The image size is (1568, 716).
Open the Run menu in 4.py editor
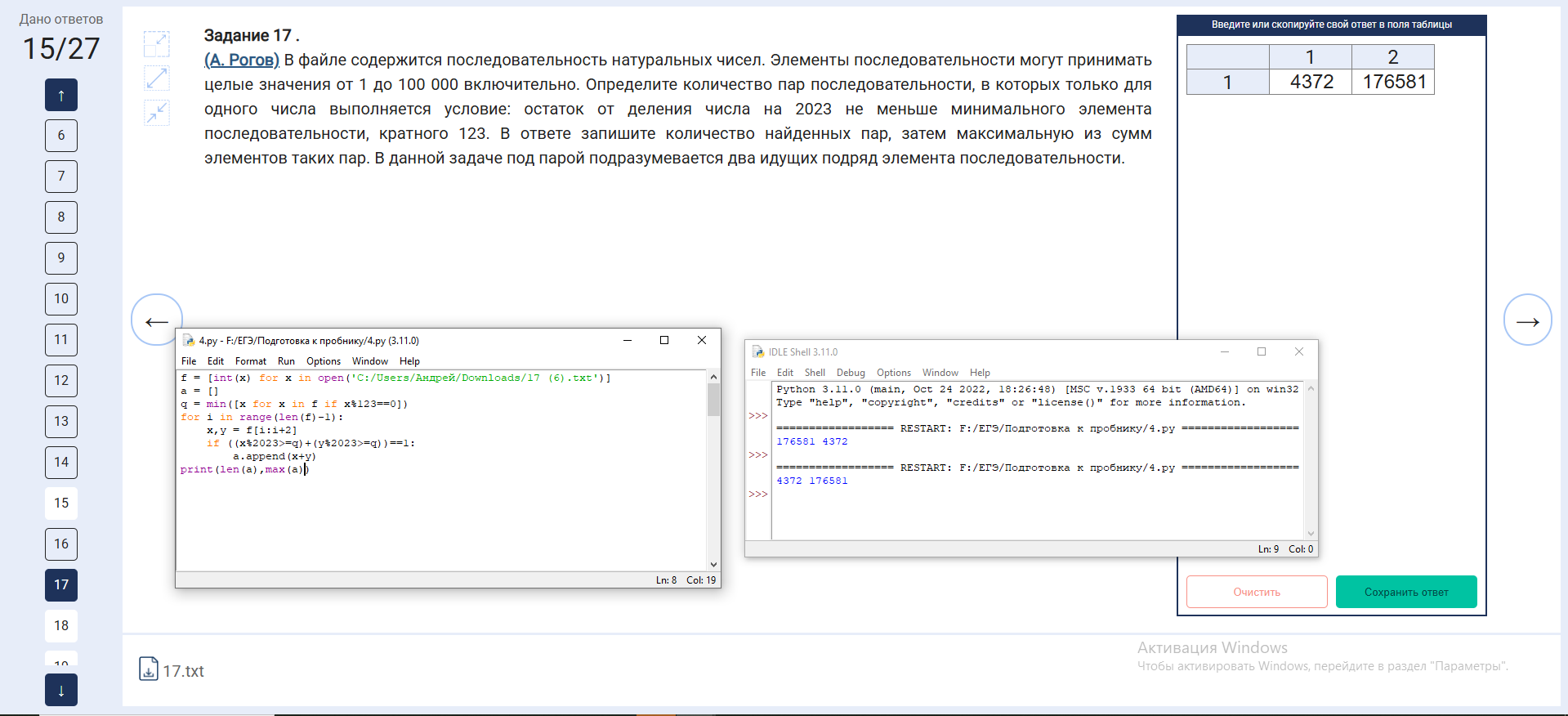(286, 361)
